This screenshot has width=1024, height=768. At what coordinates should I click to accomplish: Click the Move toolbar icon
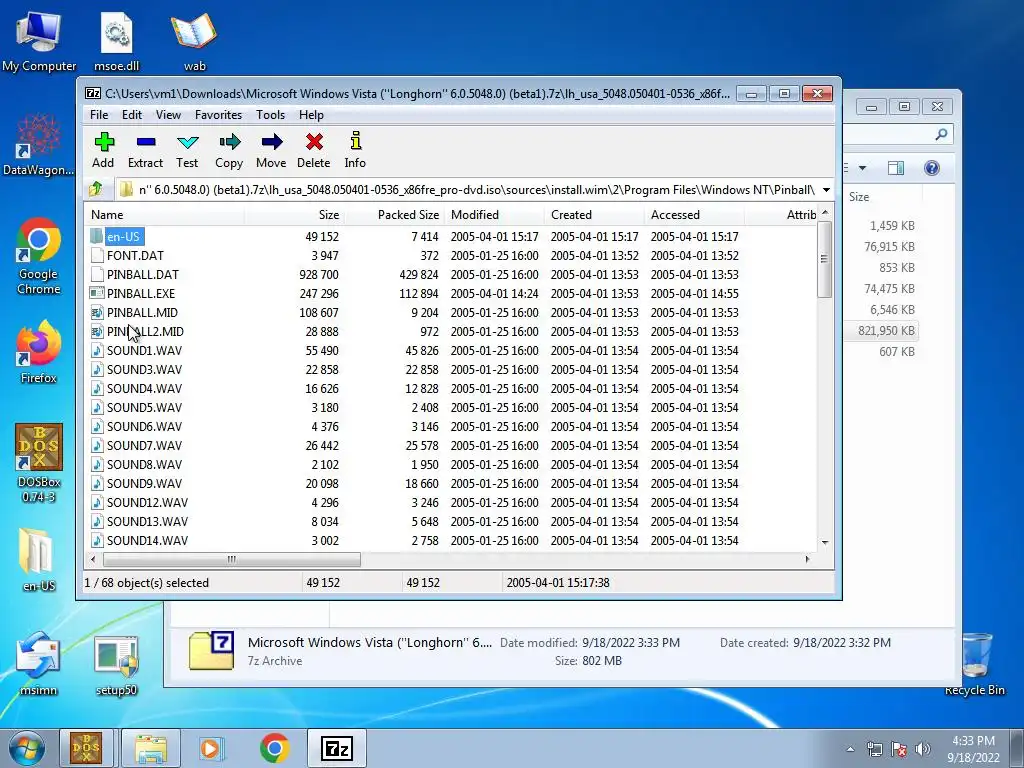271,142
